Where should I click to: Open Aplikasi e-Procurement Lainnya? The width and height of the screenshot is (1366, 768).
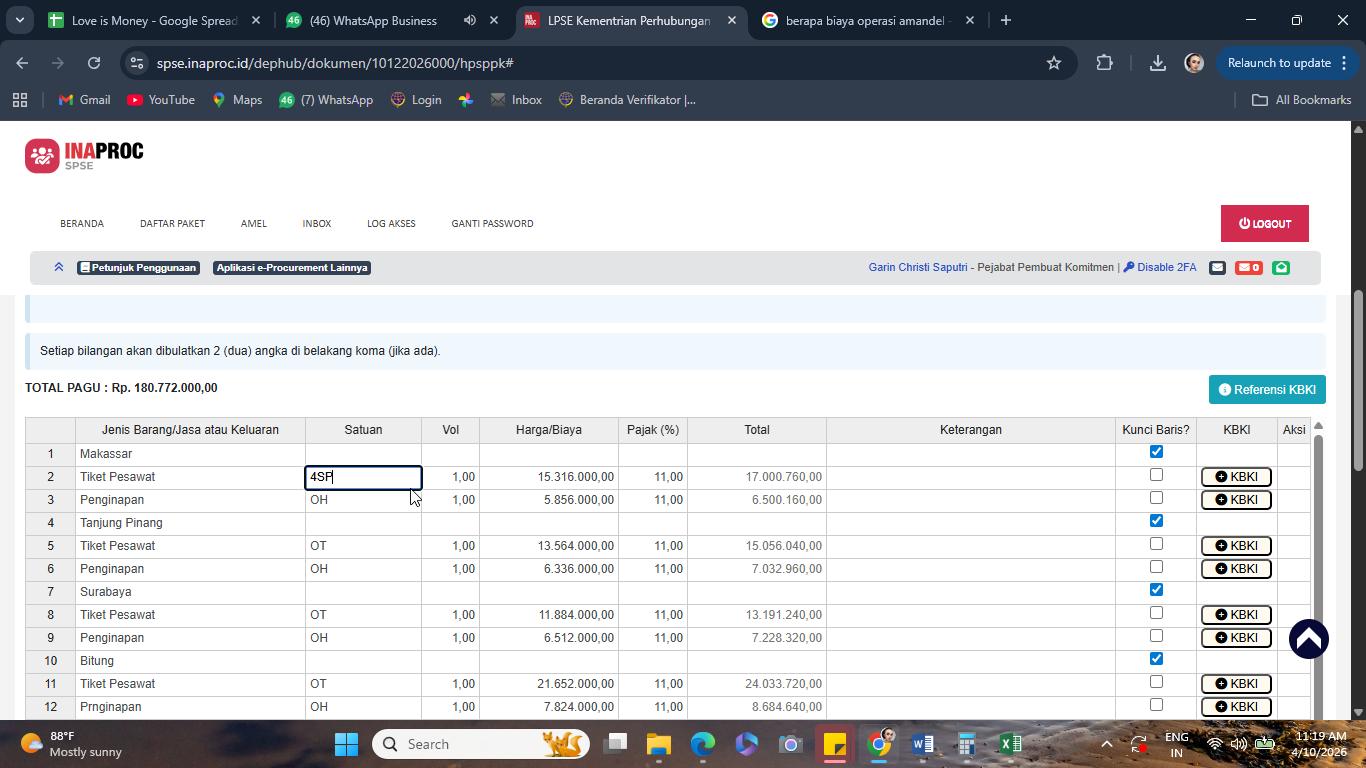292,268
